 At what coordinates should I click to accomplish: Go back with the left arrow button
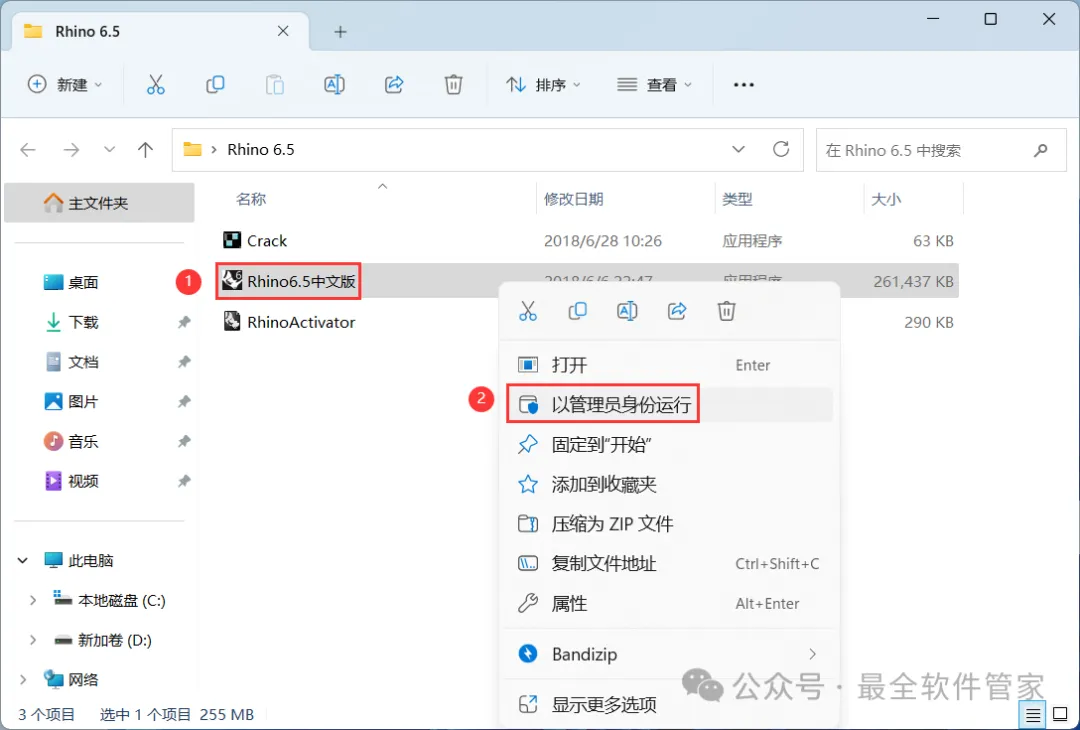(x=28, y=150)
